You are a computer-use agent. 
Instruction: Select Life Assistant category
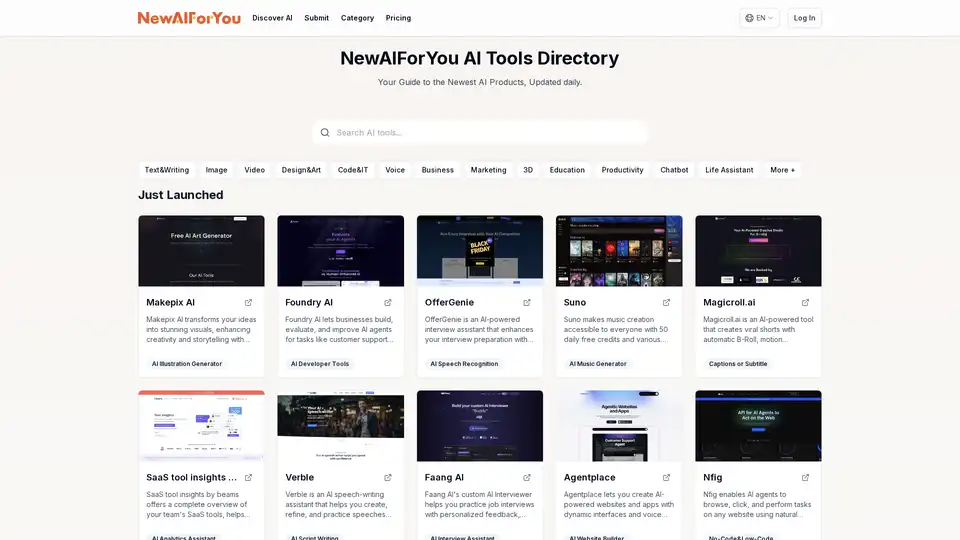[729, 170]
